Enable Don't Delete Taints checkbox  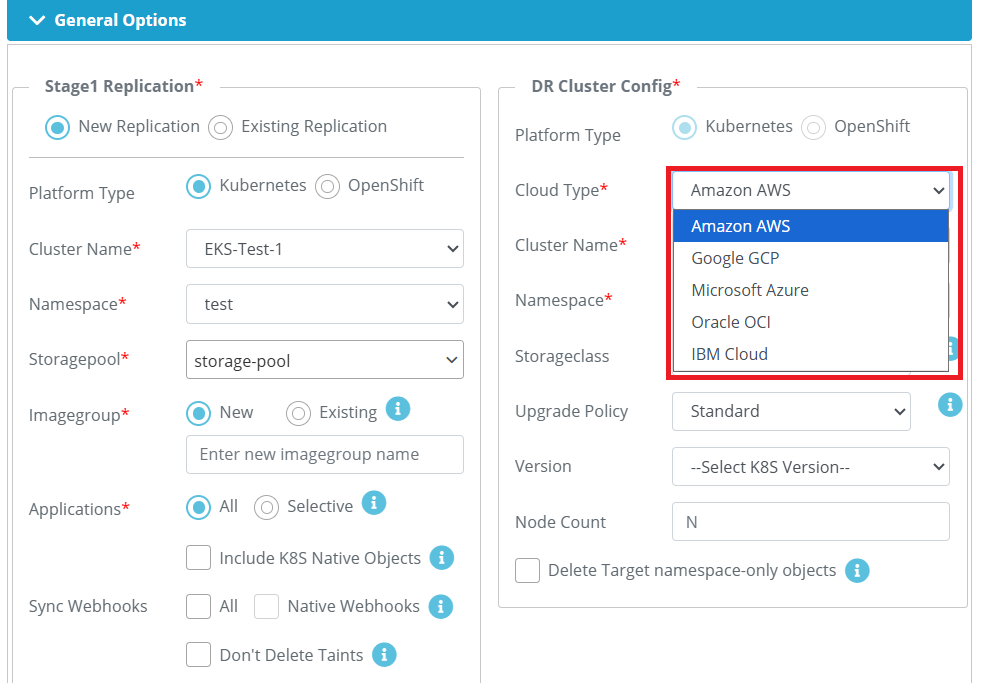198,655
